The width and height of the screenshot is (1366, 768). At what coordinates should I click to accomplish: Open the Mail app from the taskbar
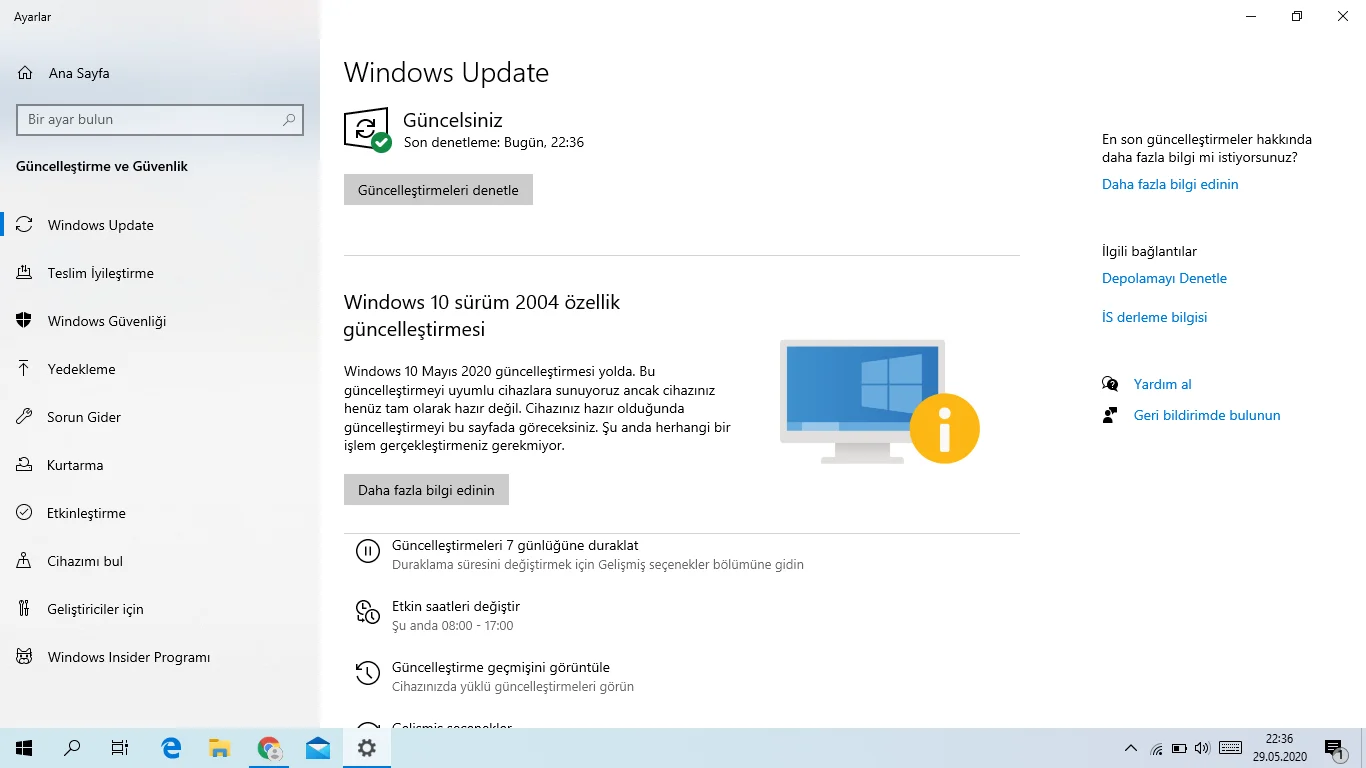click(x=318, y=748)
